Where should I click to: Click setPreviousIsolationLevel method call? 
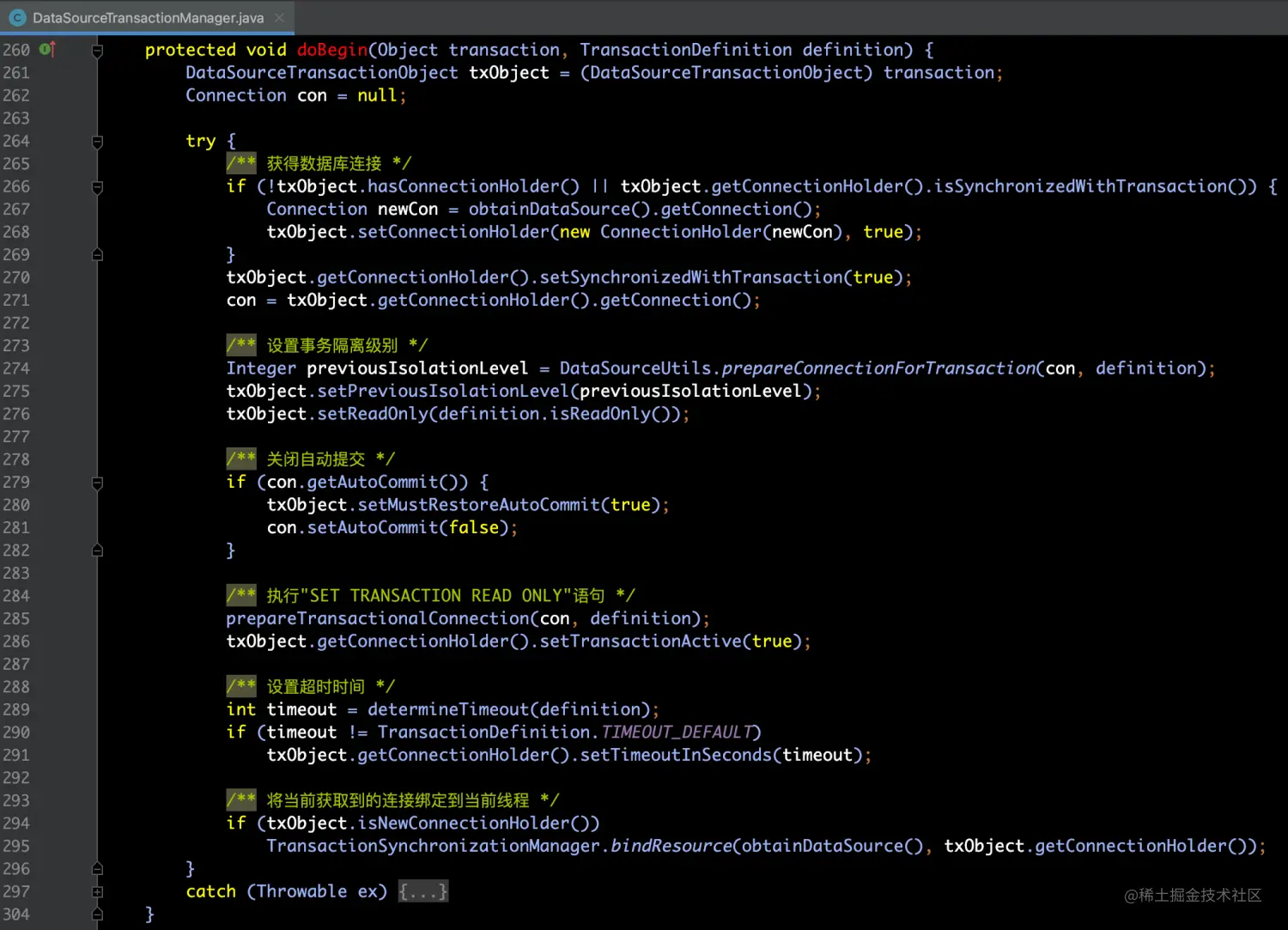tap(443, 391)
